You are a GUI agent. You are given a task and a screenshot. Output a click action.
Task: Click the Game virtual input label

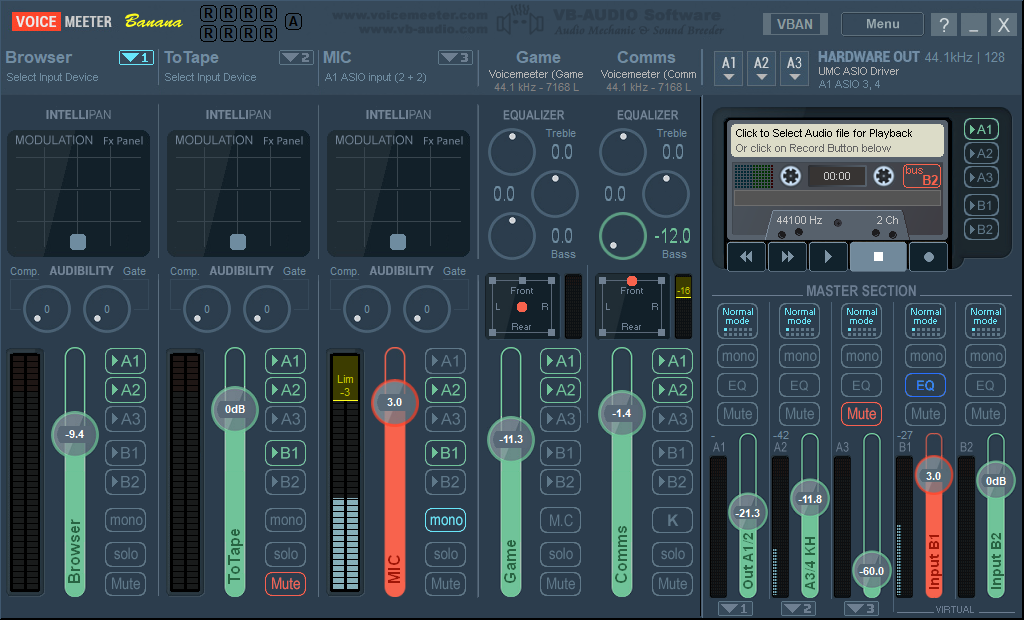(x=538, y=57)
